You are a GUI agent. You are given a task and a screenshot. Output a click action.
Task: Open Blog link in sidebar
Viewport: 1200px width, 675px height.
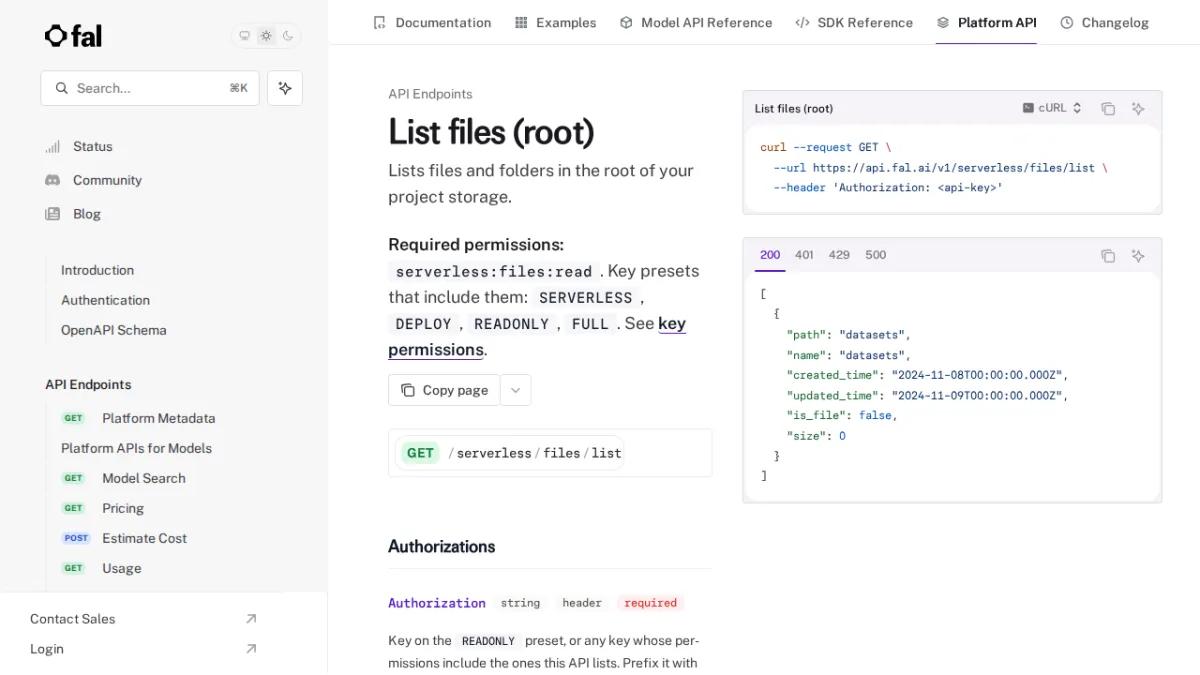(87, 214)
